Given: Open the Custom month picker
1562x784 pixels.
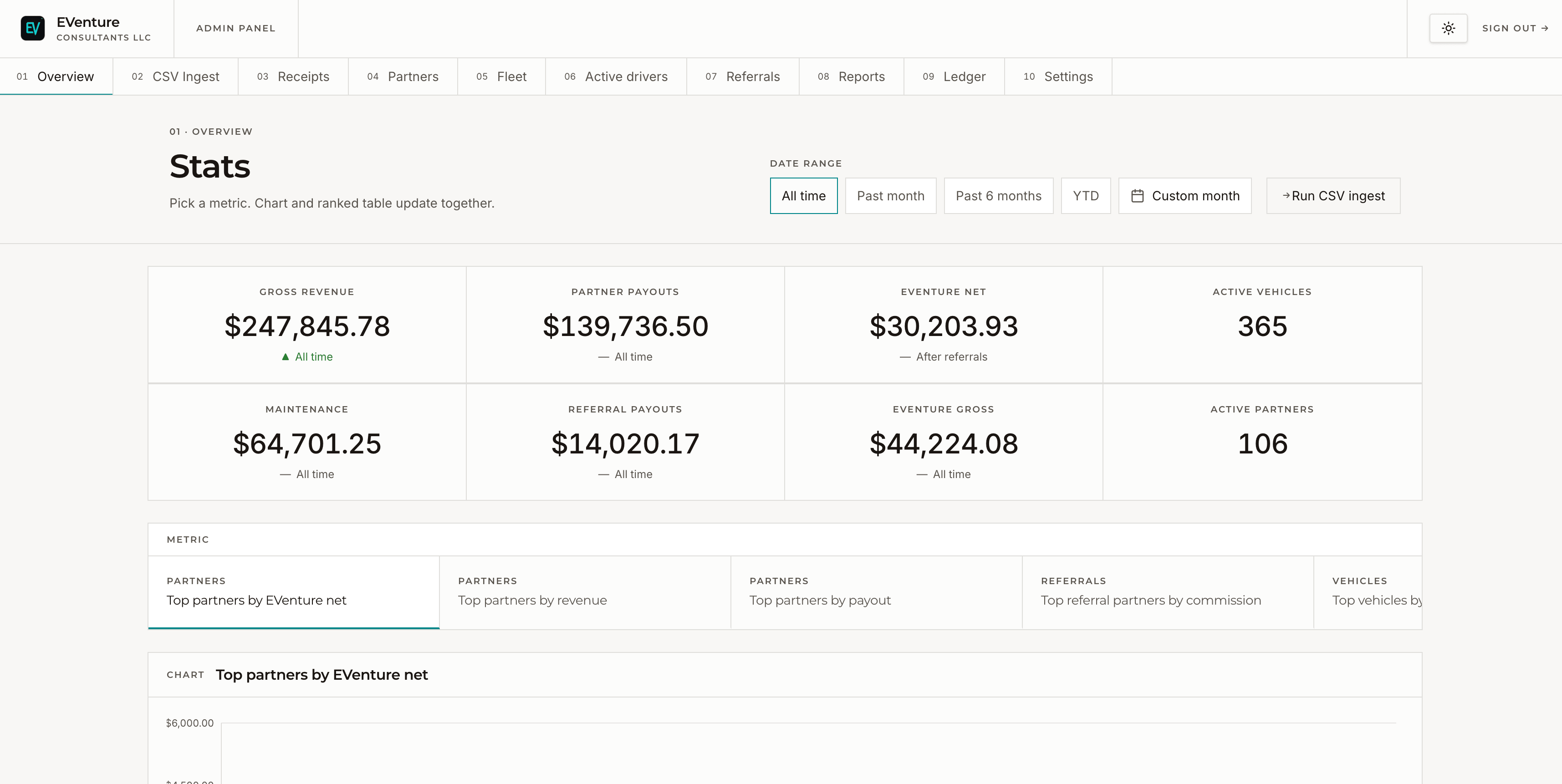Looking at the screenshot, I should tap(1185, 196).
